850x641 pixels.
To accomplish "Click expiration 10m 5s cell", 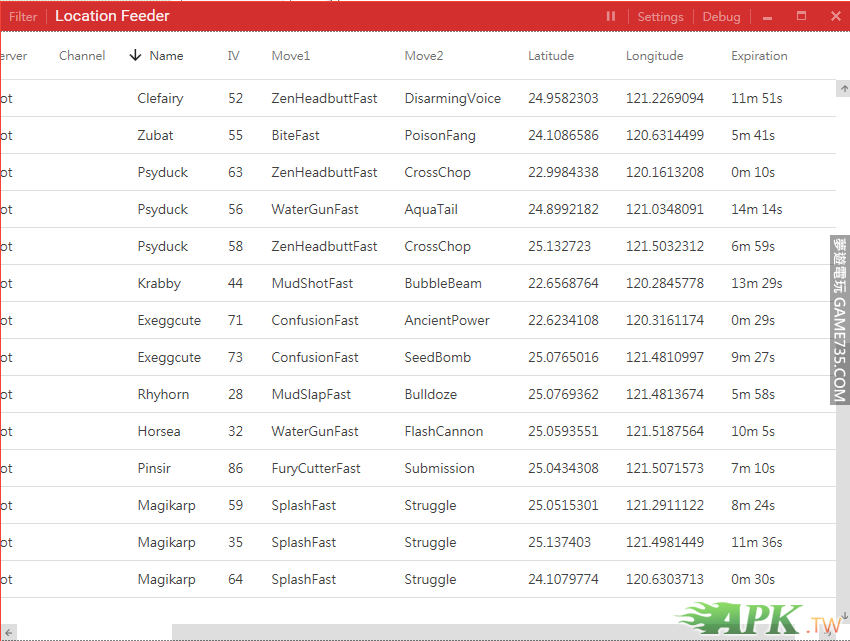I will 753,431.
